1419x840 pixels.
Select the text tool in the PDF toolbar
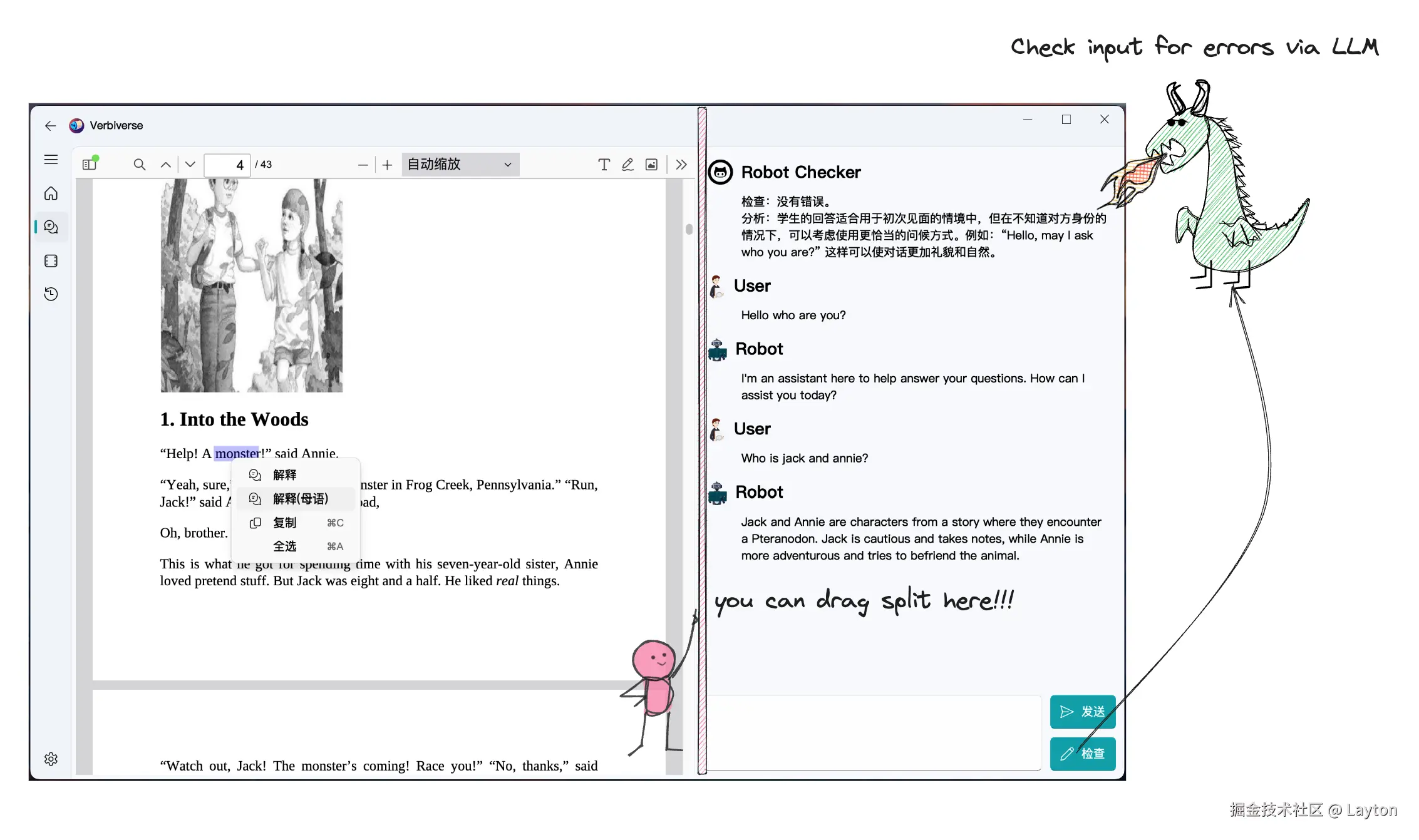click(x=604, y=165)
